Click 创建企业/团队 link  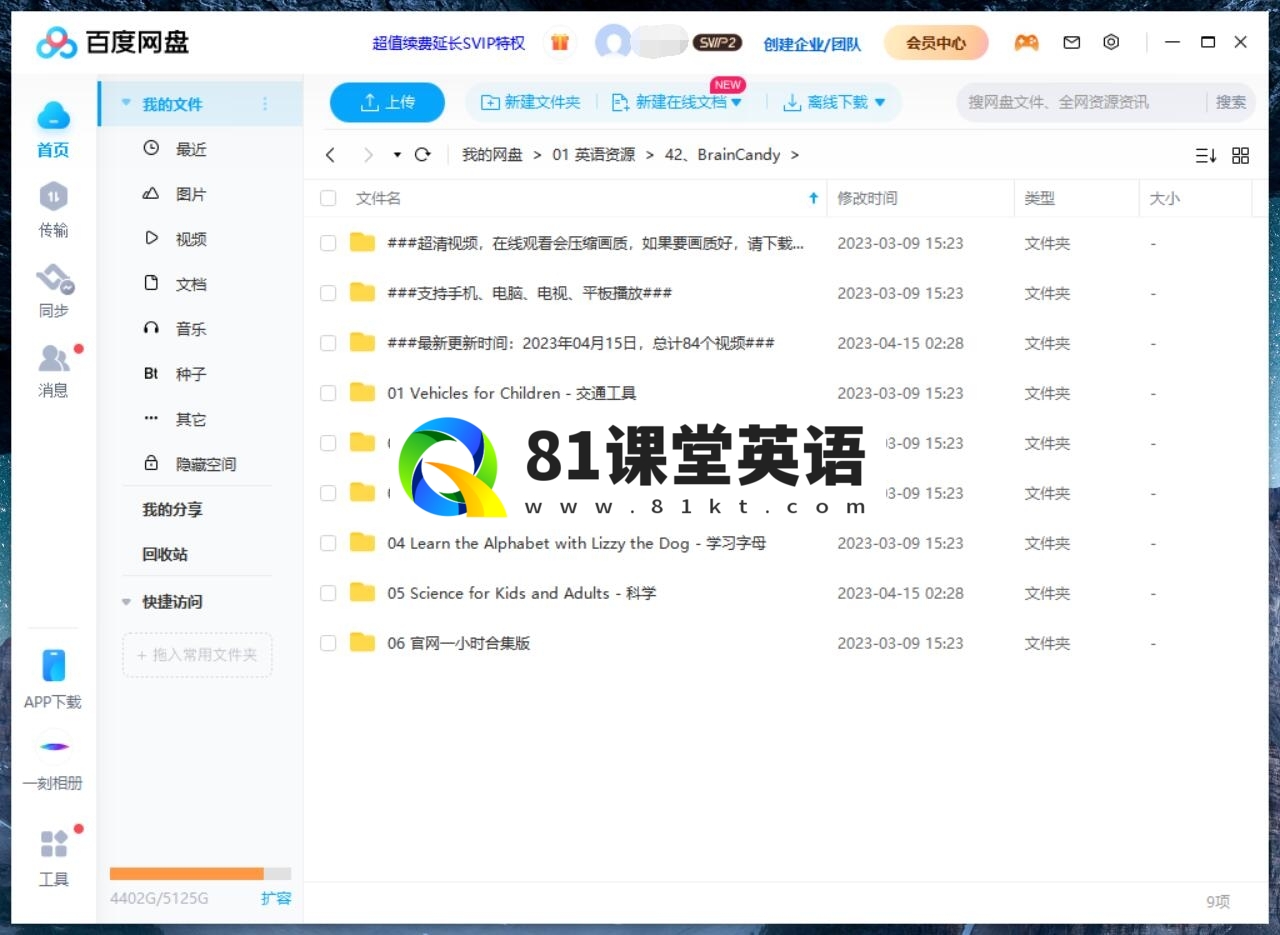[x=812, y=44]
